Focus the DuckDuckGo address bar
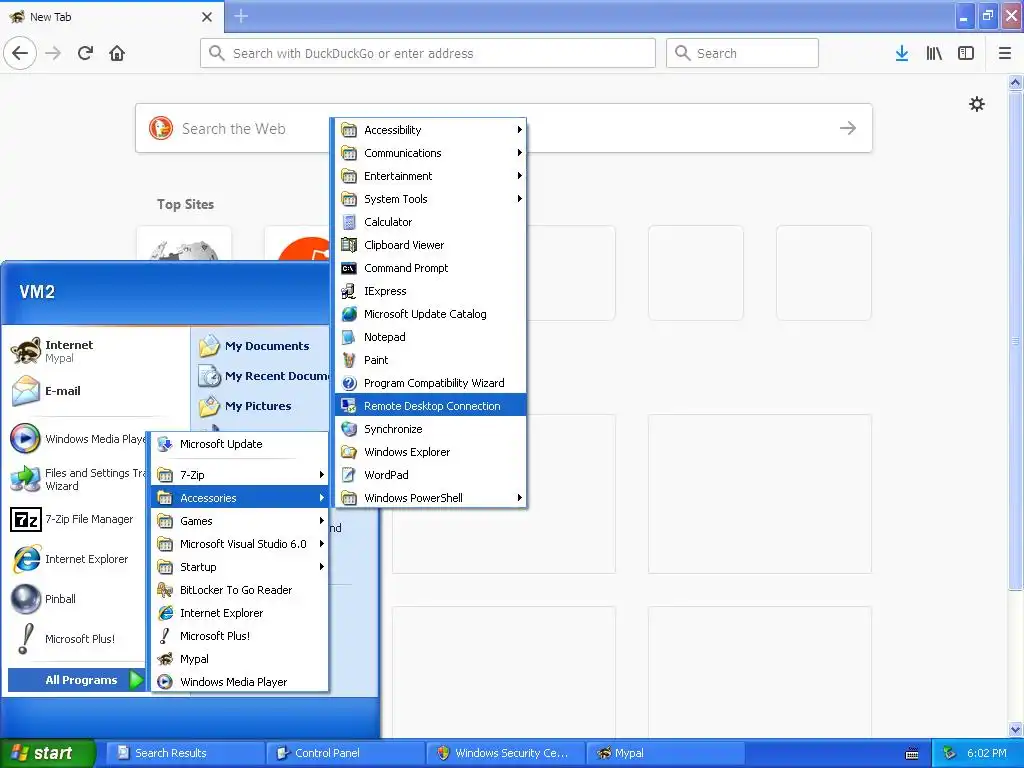 pyautogui.click(x=428, y=53)
